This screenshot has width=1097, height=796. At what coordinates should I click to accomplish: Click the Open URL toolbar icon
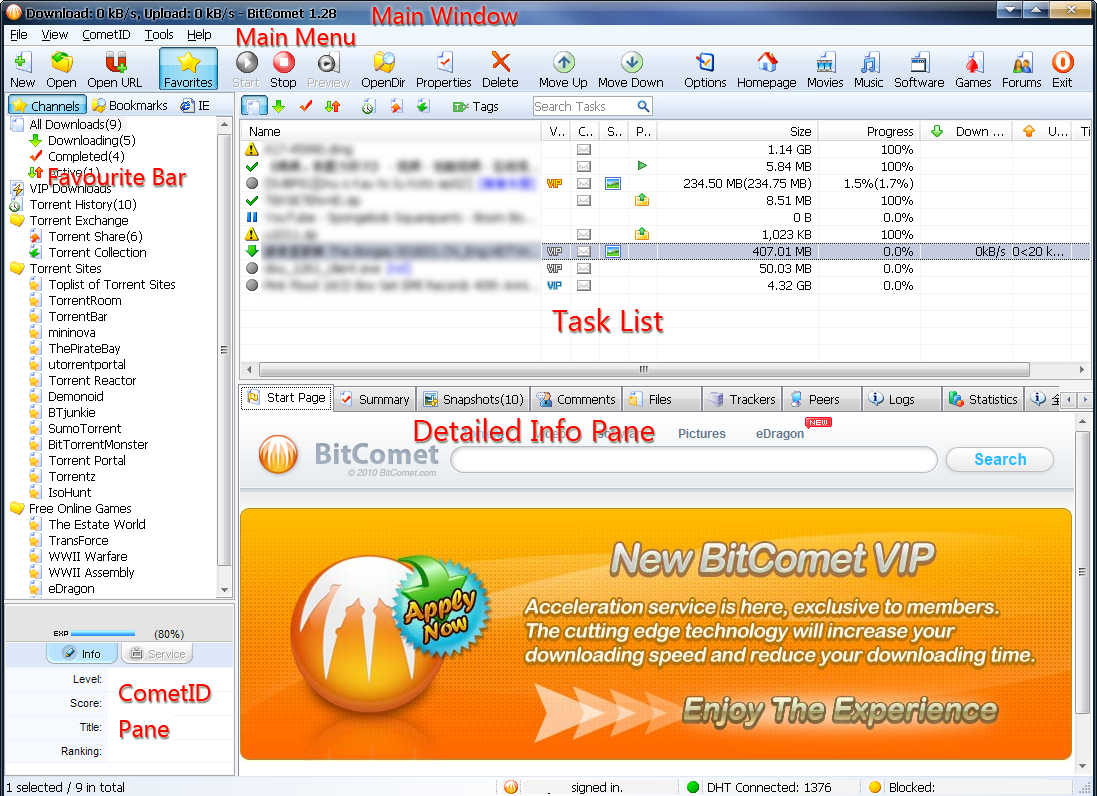[115, 69]
